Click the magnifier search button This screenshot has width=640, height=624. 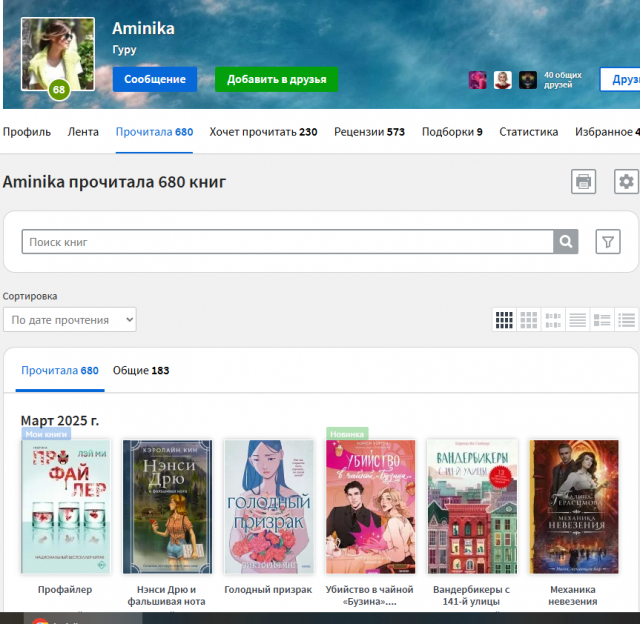(x=567, y=241)
